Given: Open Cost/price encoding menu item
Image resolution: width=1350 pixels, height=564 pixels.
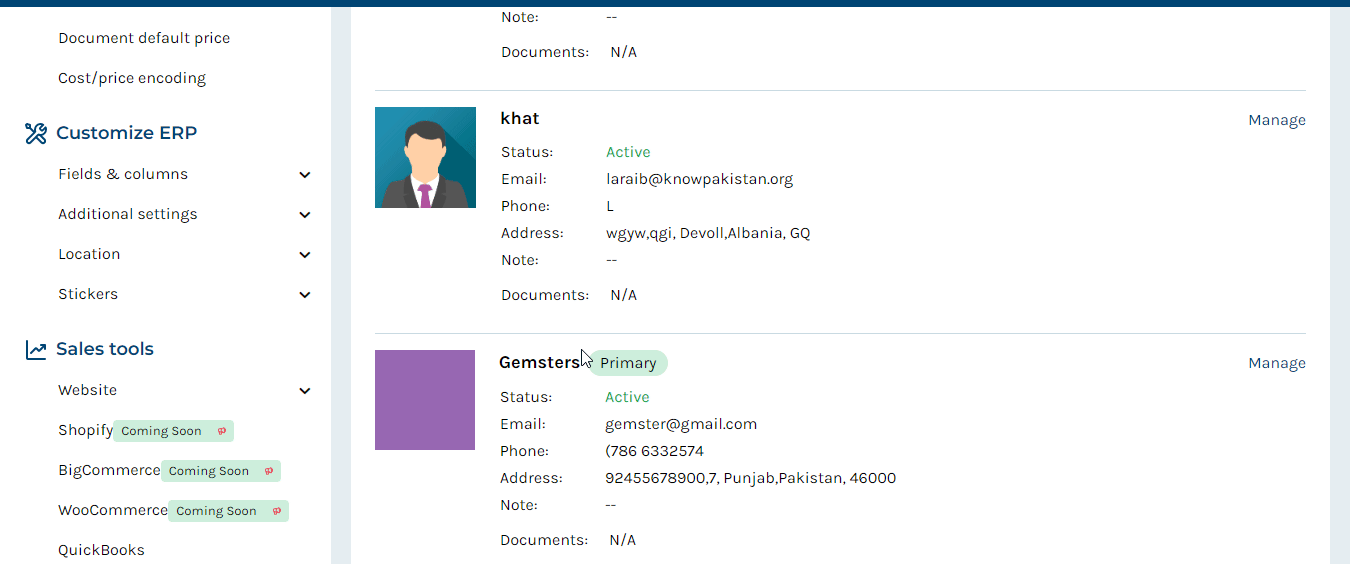Looking at the screenshot, I should [132, 78].
